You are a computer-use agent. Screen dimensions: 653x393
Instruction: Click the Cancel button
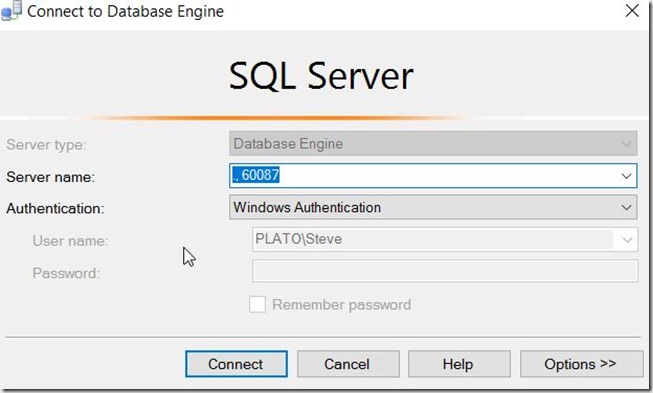click(348, 364)
